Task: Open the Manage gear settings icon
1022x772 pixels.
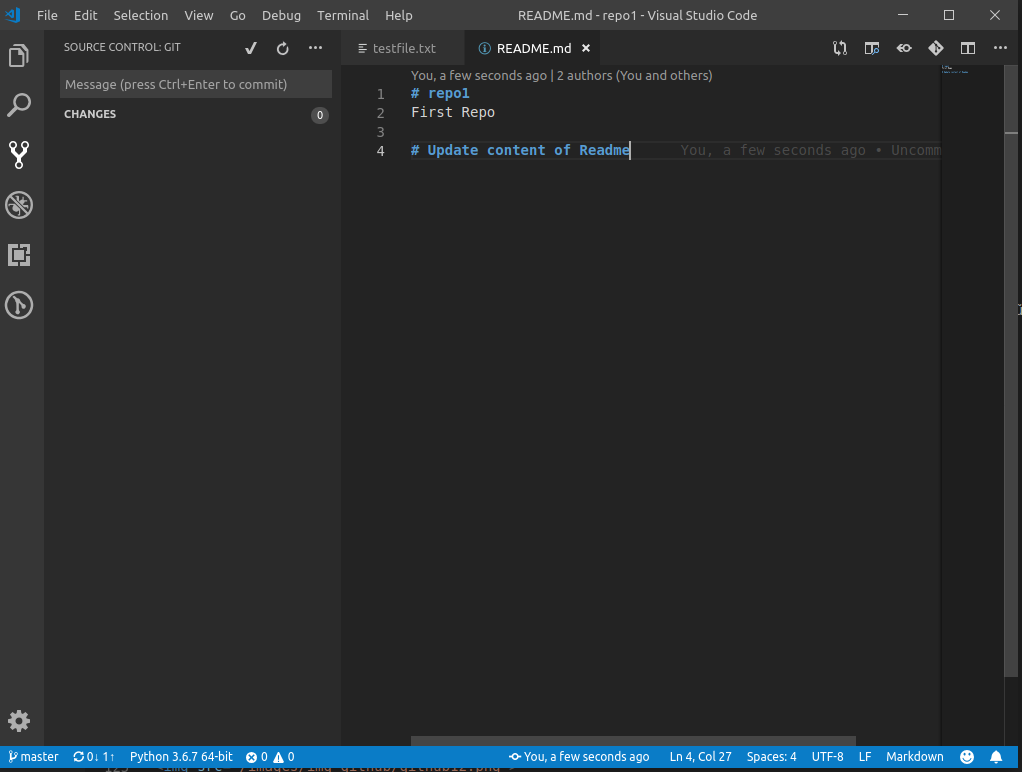Action: click(19, 720)
